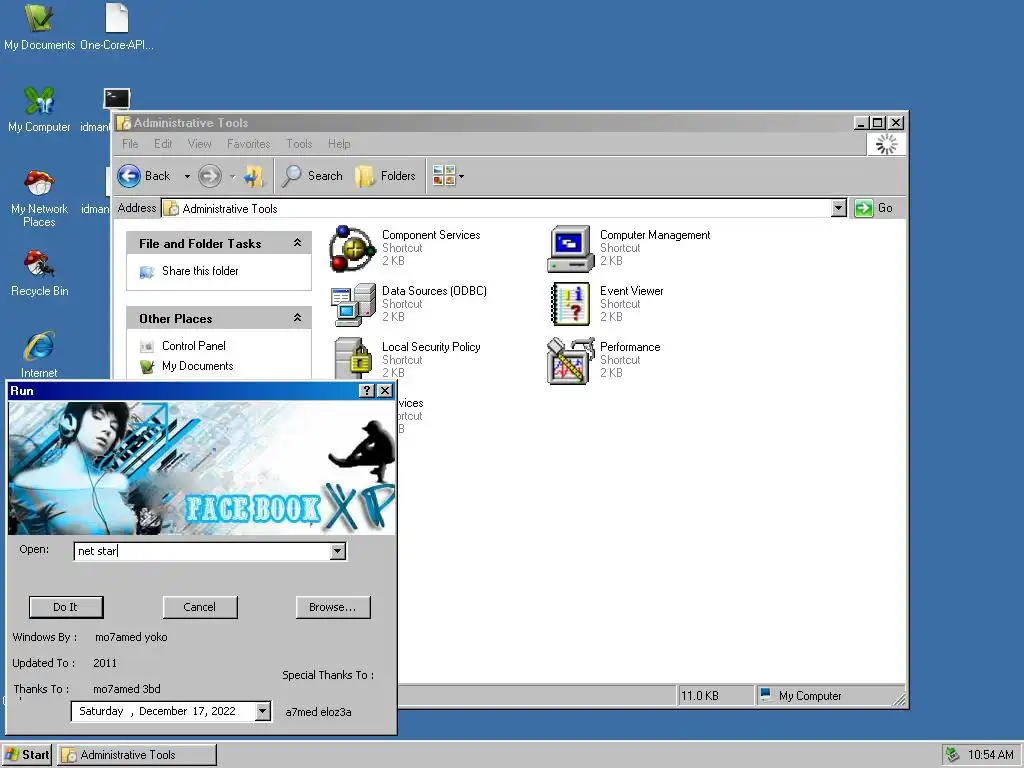Click the Browse... button
This screenshot has height=768, width=1024.
(x=333, y=607)
